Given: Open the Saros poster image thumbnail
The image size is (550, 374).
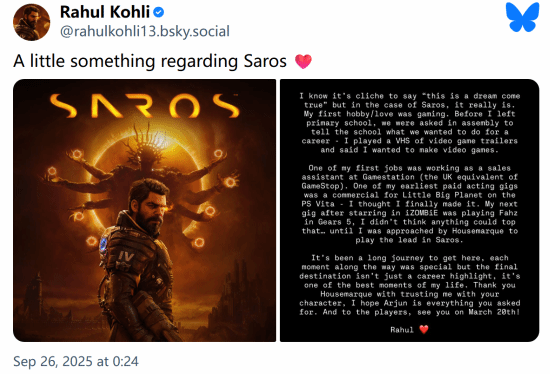Looking at the screenshot, I should coord(145,210).
